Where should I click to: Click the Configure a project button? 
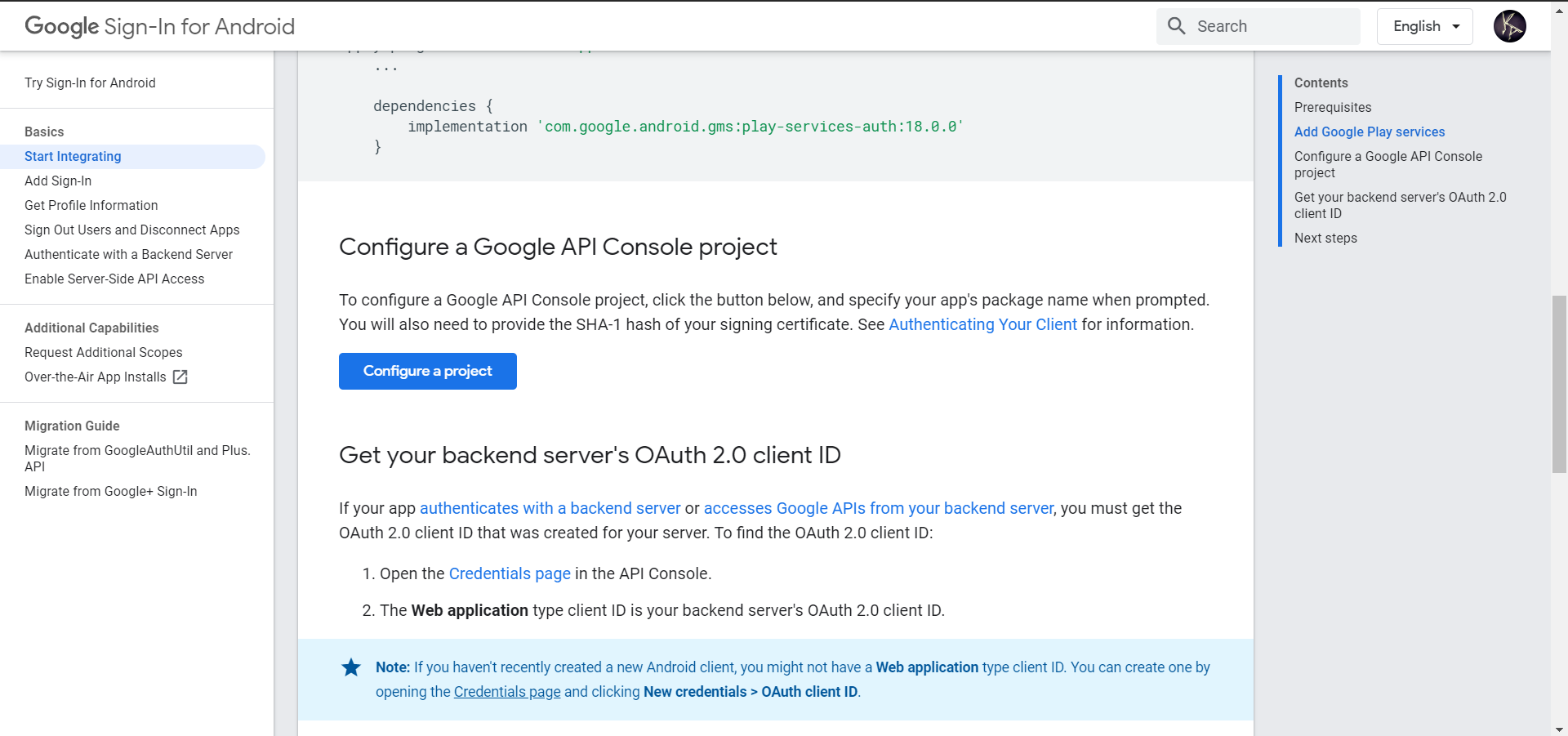[x=428, y=371]
